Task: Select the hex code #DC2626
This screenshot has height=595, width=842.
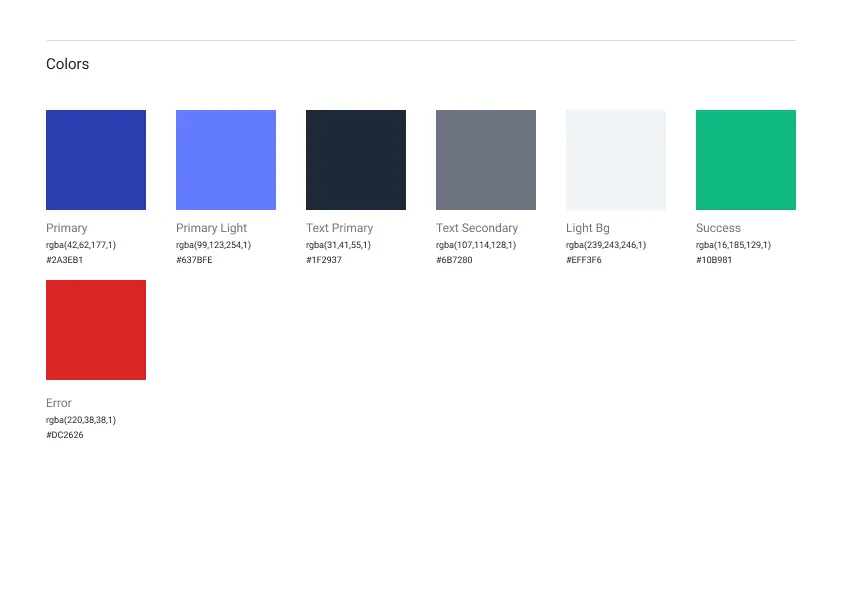Action: [x=64, y=435]
